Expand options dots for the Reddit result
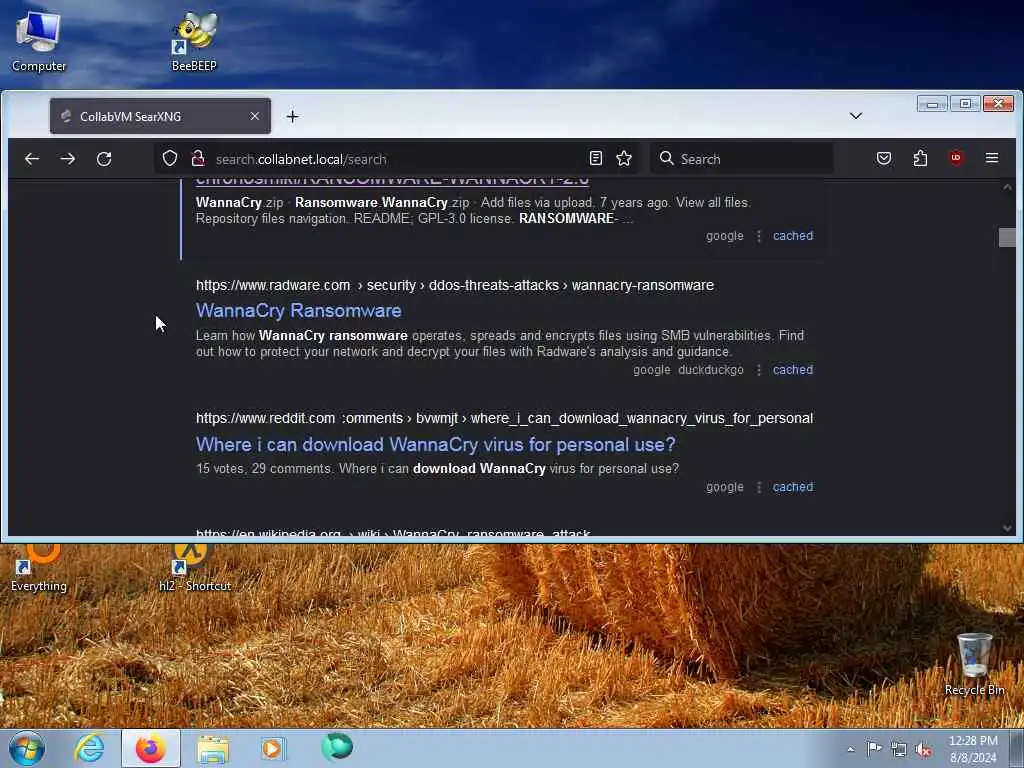This screenshot has height=768, width=1024. point(759,487)
